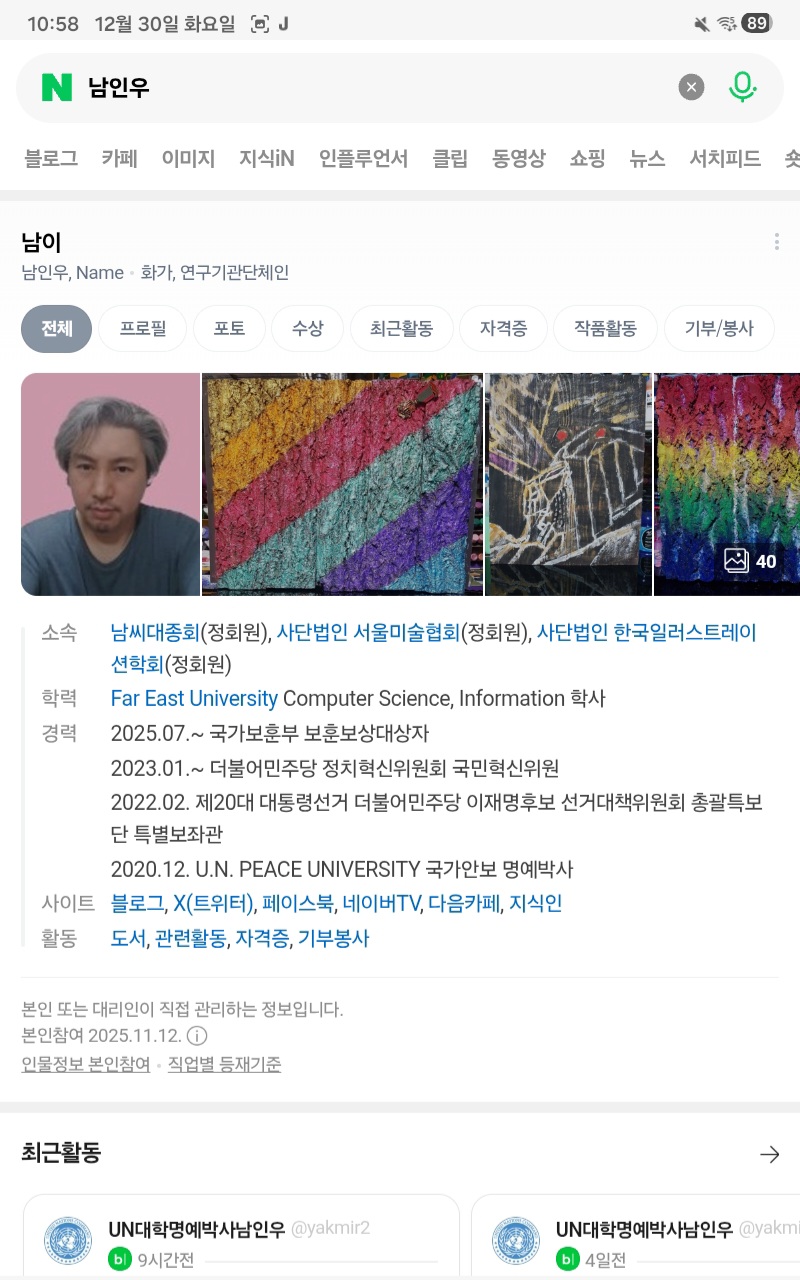Open the Far East University link

point(194,699)
